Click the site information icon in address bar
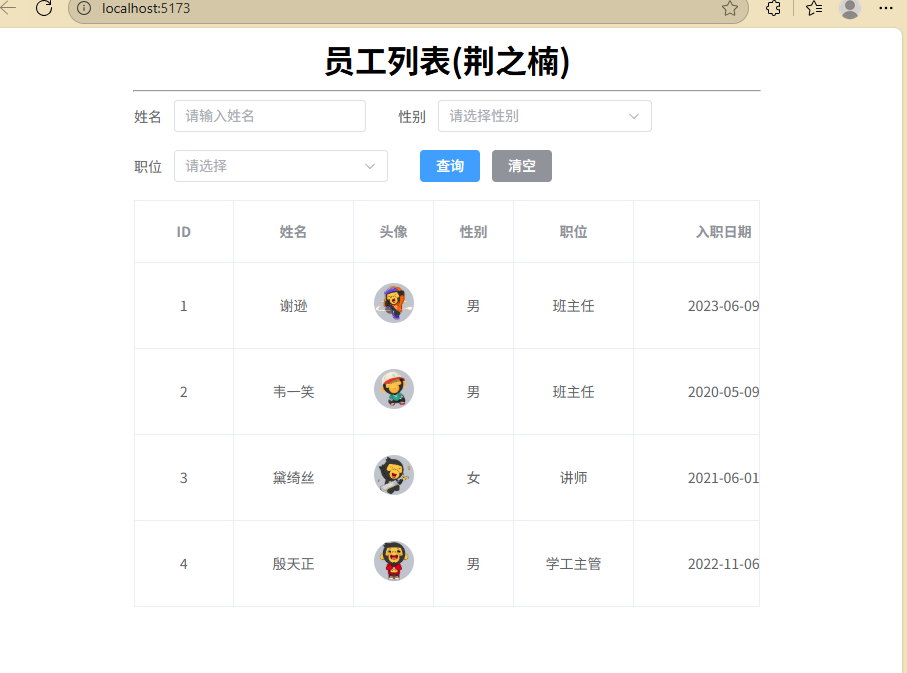Viewport: 907px width, 673px height. click(x=85, y=9)
